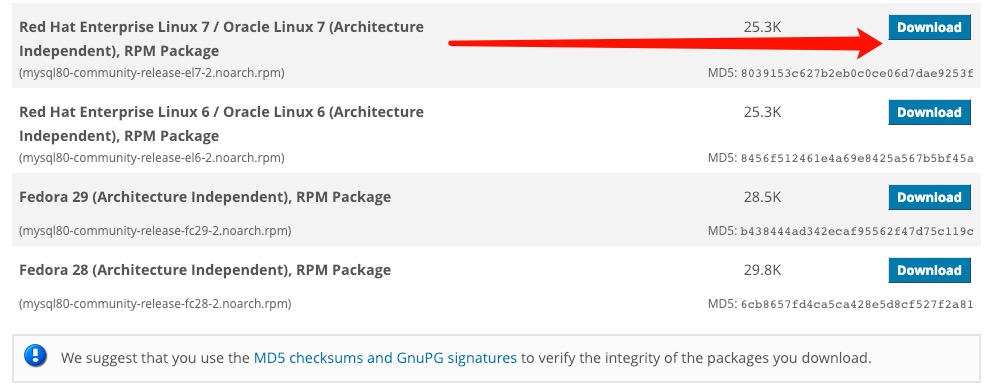Click the Red Hat Enterprise Linux 6 package title
Screen dimensions: 997x385
click(x=221, y=123)
